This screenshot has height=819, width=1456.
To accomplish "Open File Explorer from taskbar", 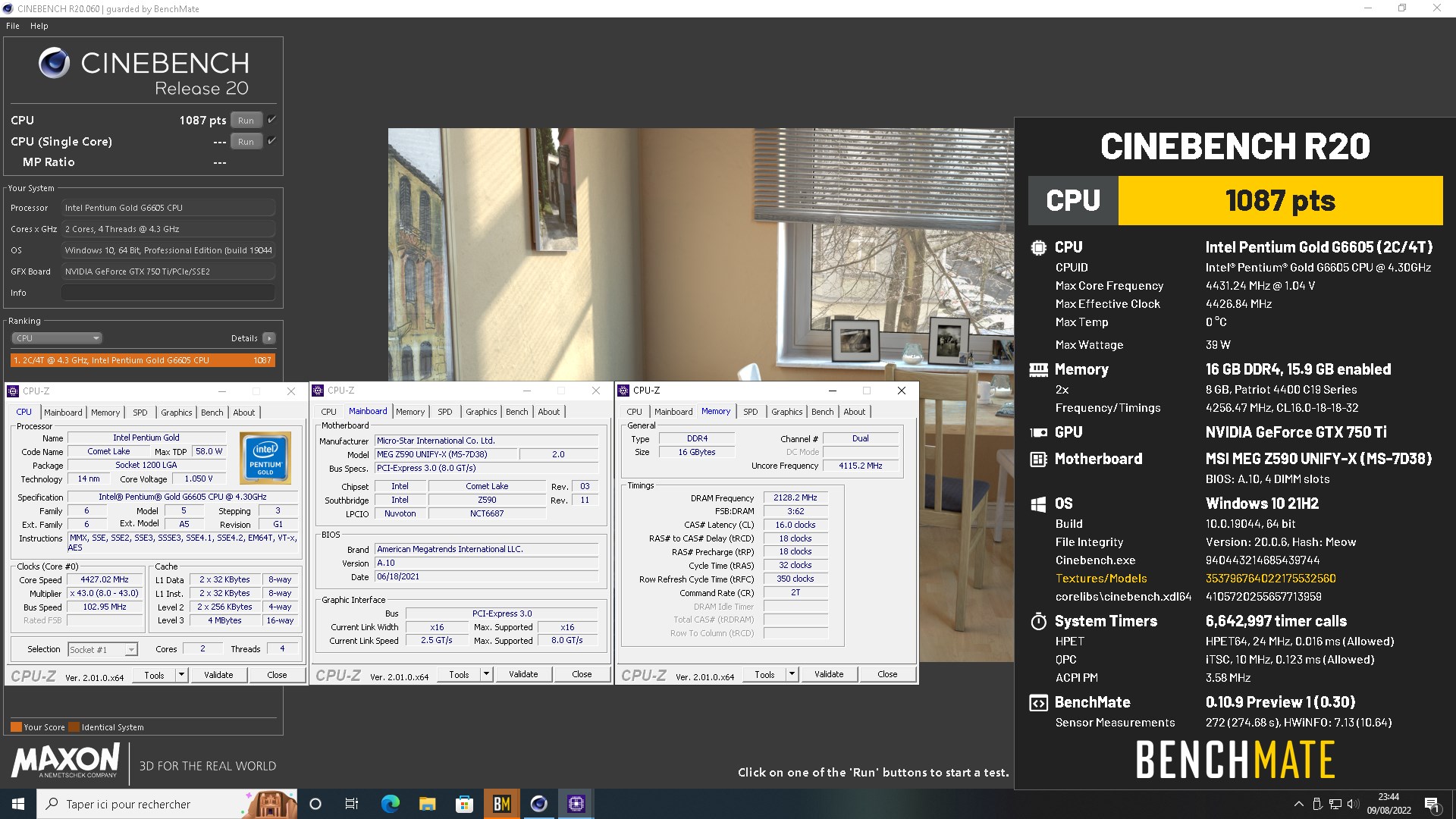I will click(427, 804).
